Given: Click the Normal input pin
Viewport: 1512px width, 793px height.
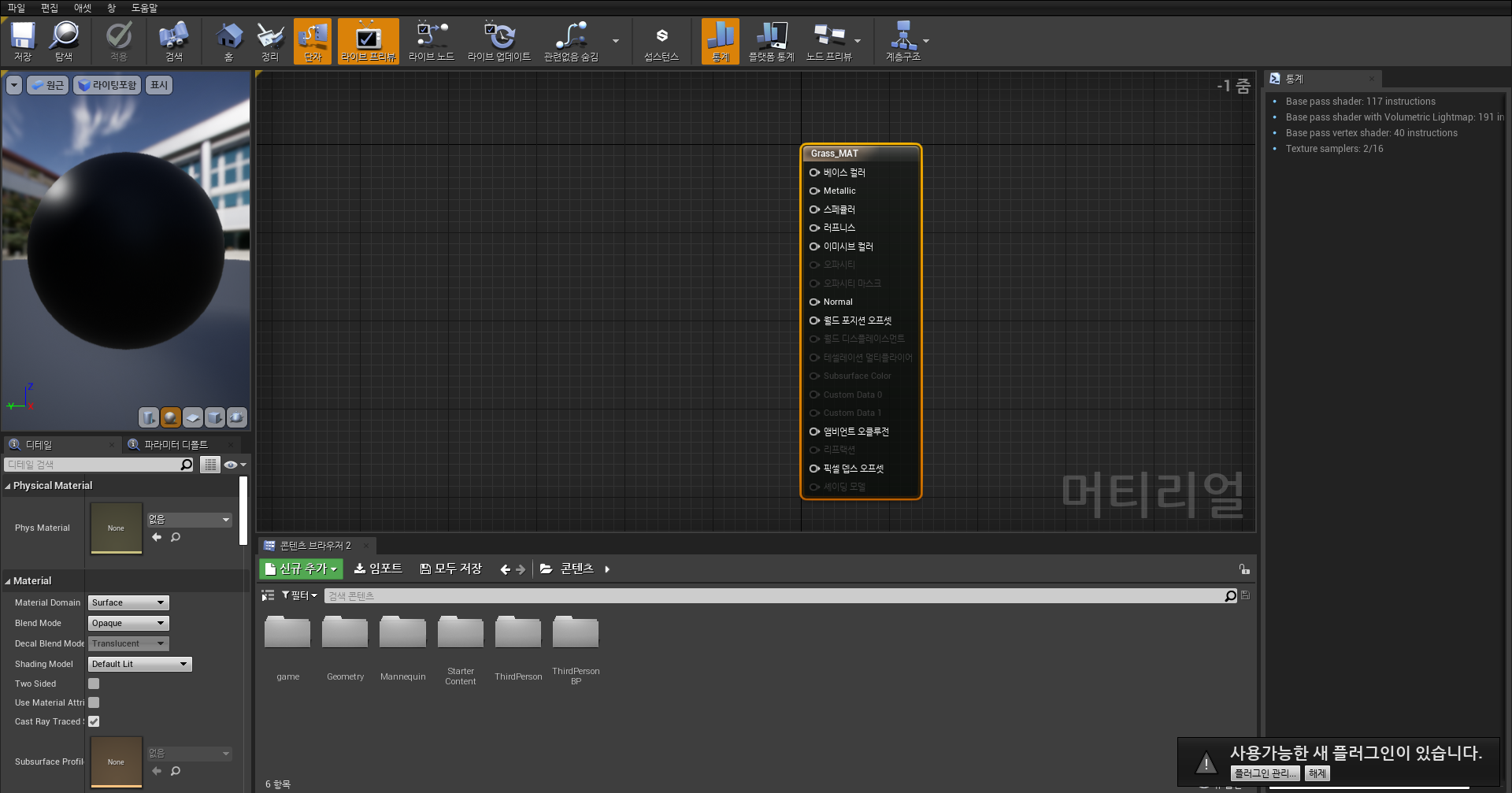Looking at the screenshot, I should coord(814,302).
